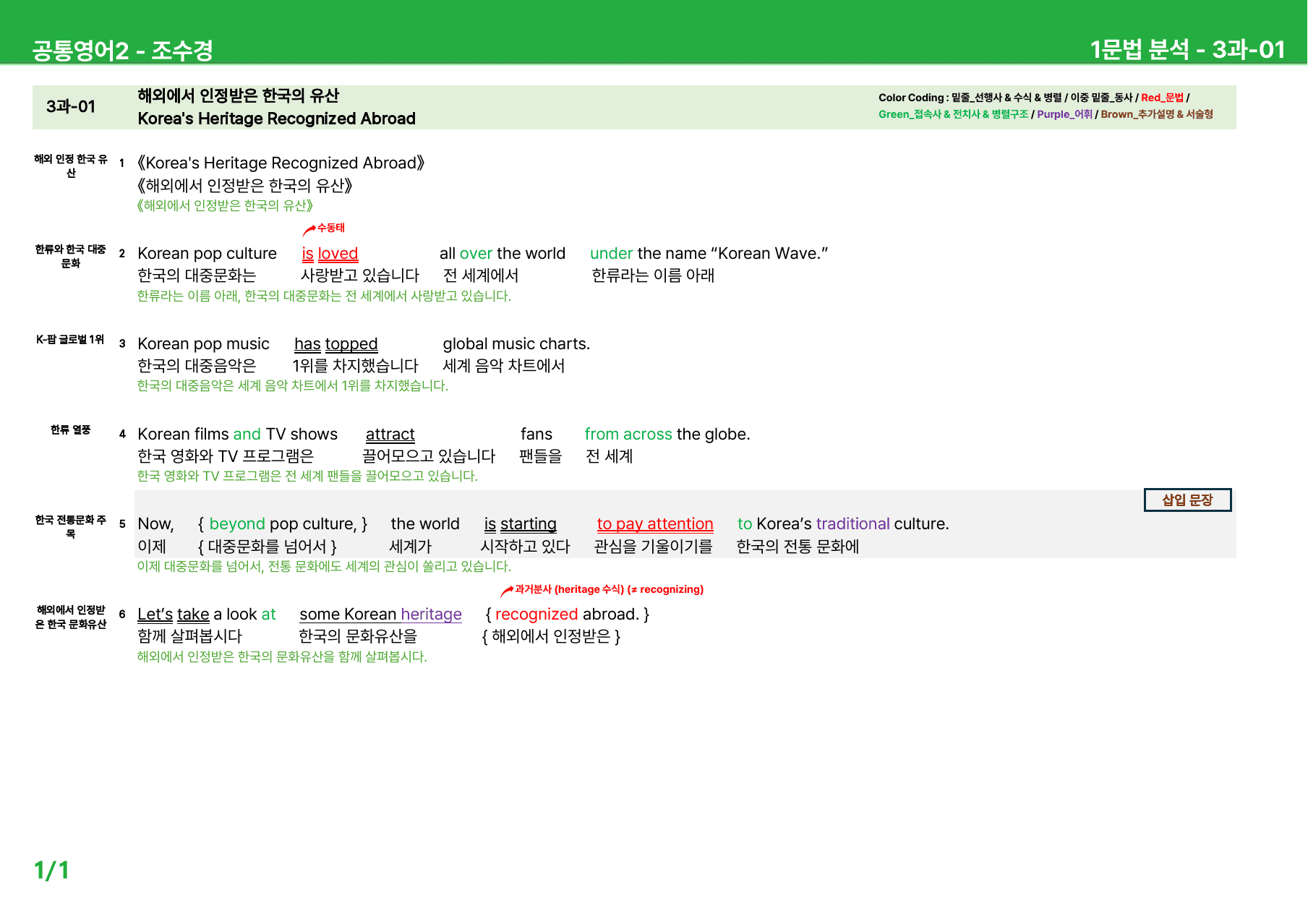
Task: Click the Korean title 해외에서 인정받은 한국의 유산
Action: 238,95
